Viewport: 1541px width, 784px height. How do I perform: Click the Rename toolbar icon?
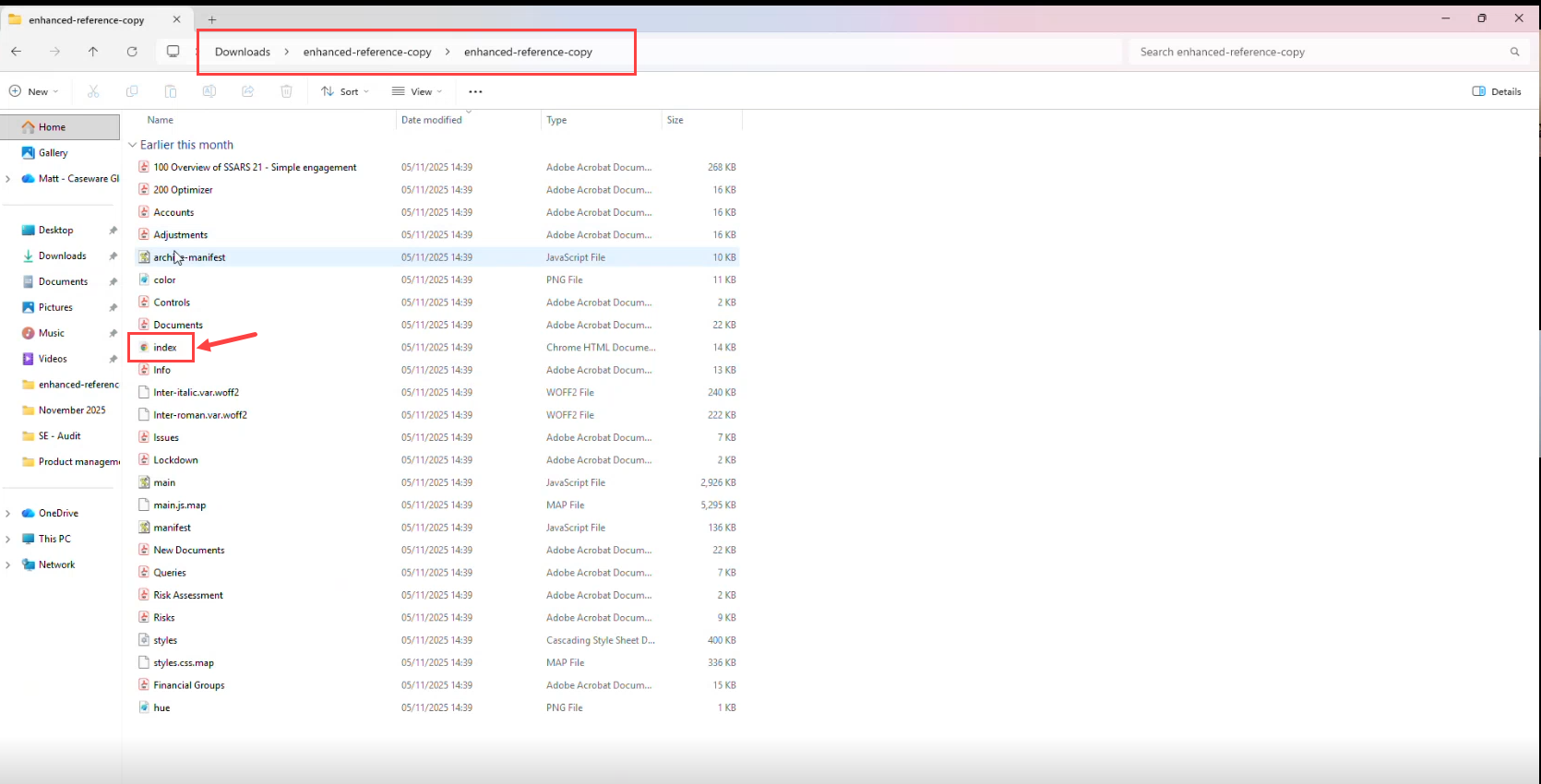point(209,91)
